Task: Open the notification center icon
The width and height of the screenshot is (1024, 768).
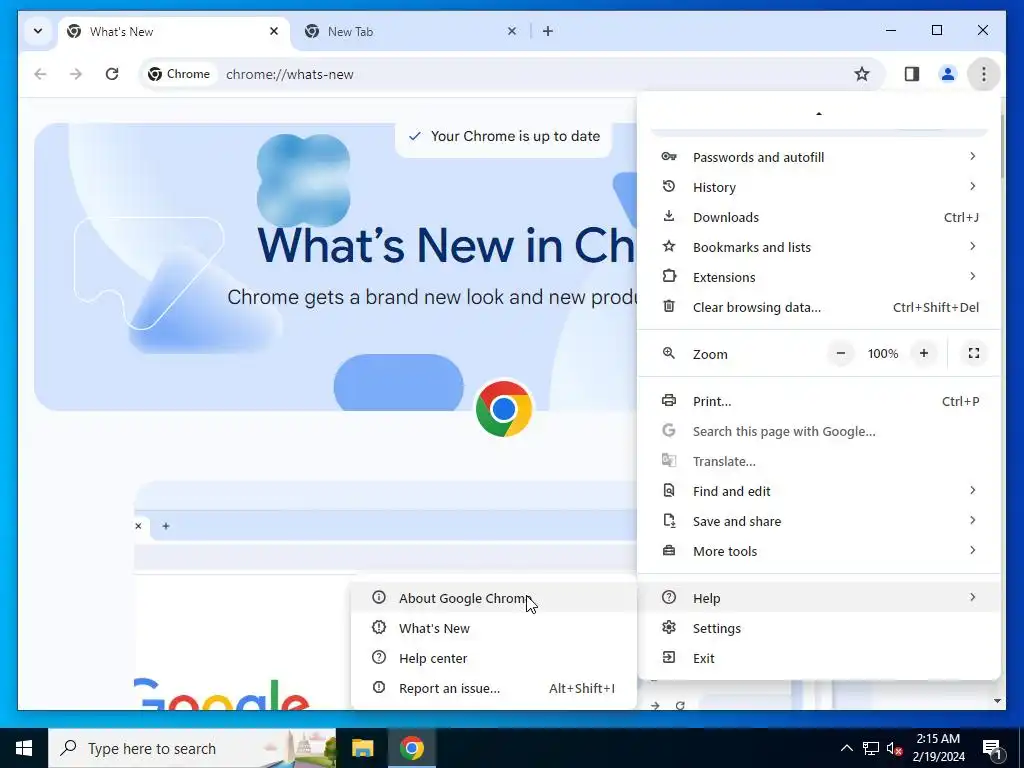Action: pos(992,748)
